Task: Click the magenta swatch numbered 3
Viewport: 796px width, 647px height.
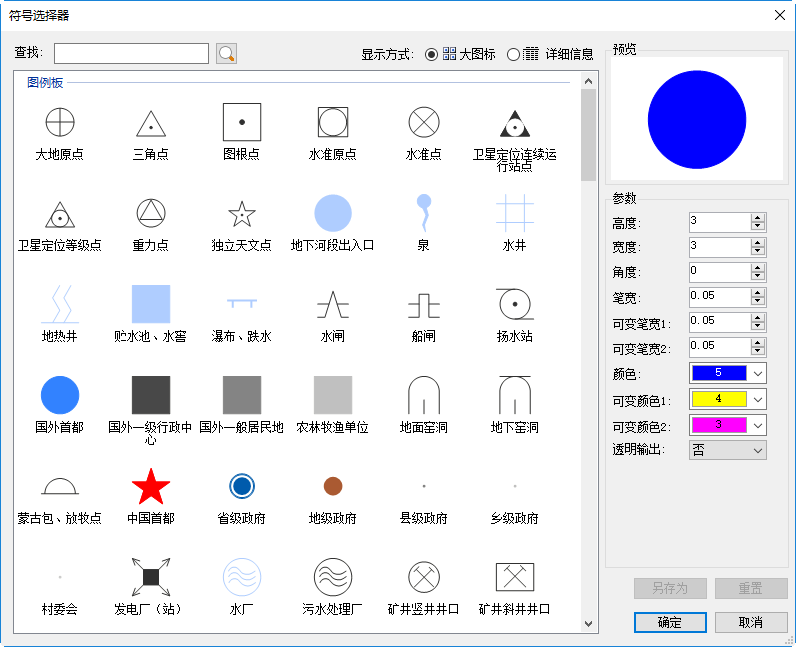Action: [x=719, y=425]
